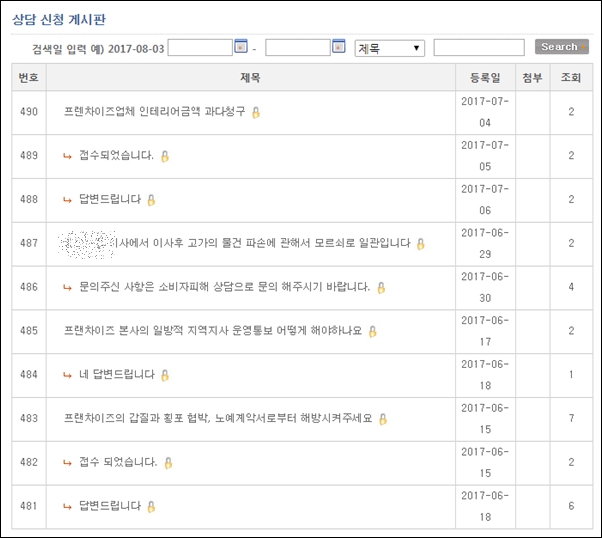Focus the start date input field
This screenshot has width=602, height=538.
(x=200, y=48)
